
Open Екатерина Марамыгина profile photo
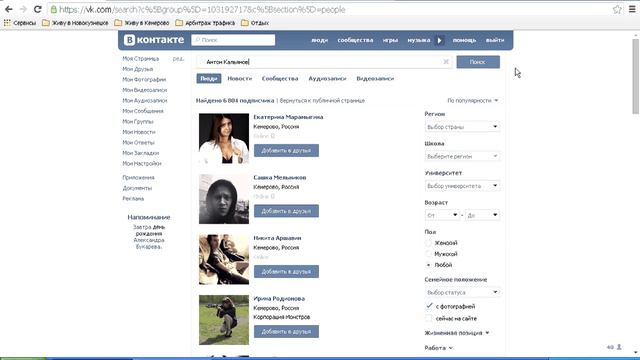point(224,138)
